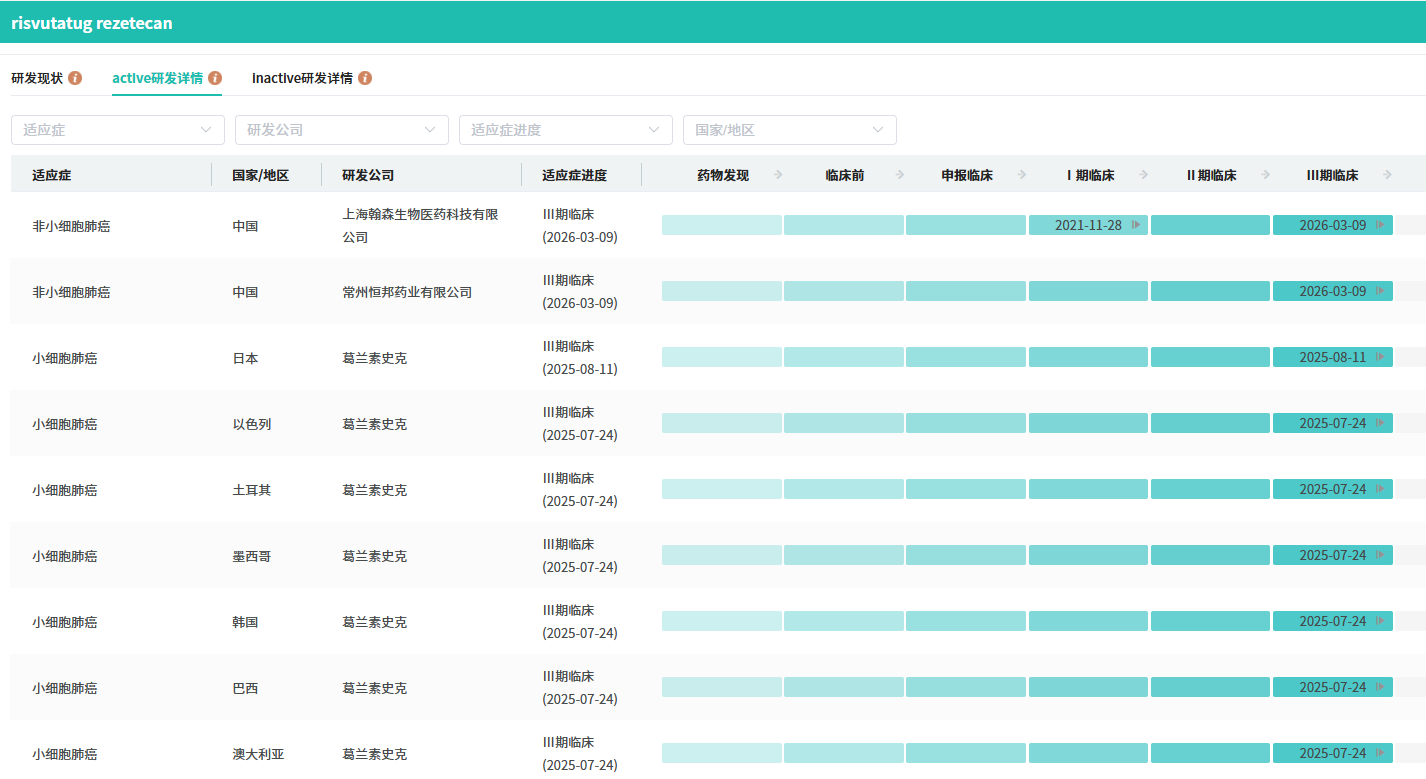Open the 国家/地区 filter dropdown
Image resolution: width=1426 pixels, height=779 pixels.
pyautogui.click(x=790, y=130)
